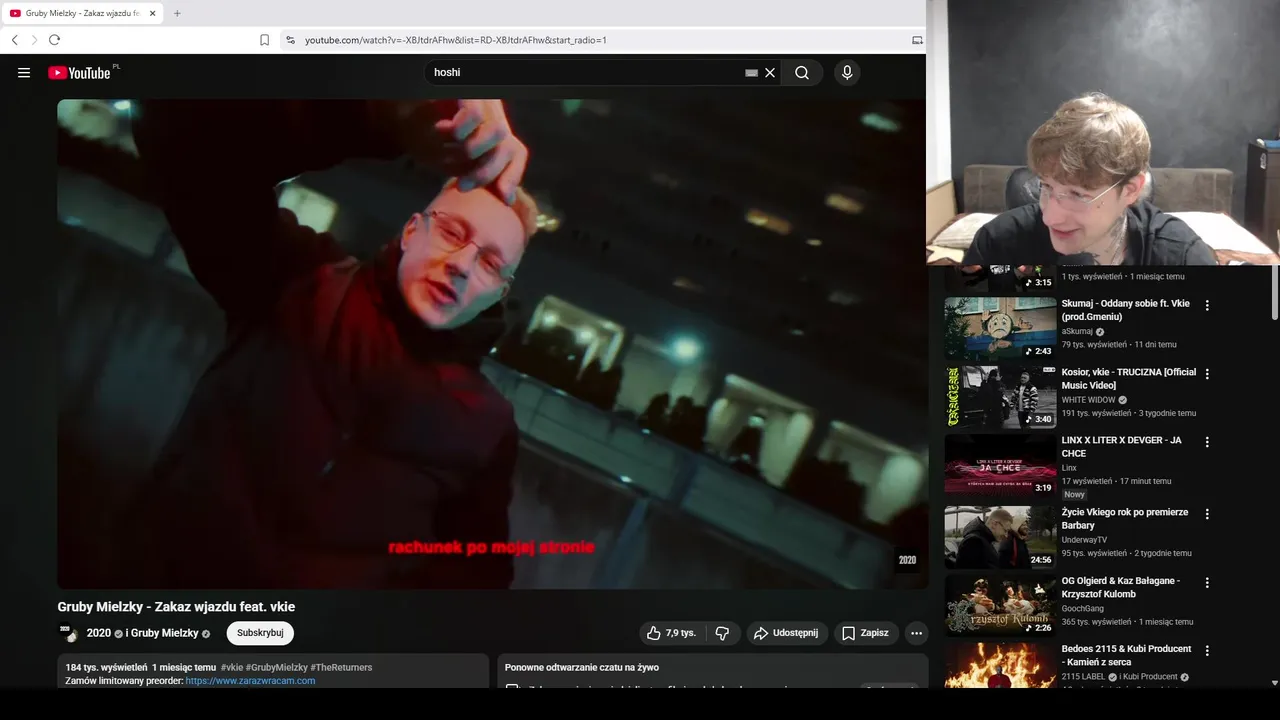Click the sidebar scrollbar down arrow

click(x=1274, y=683)
